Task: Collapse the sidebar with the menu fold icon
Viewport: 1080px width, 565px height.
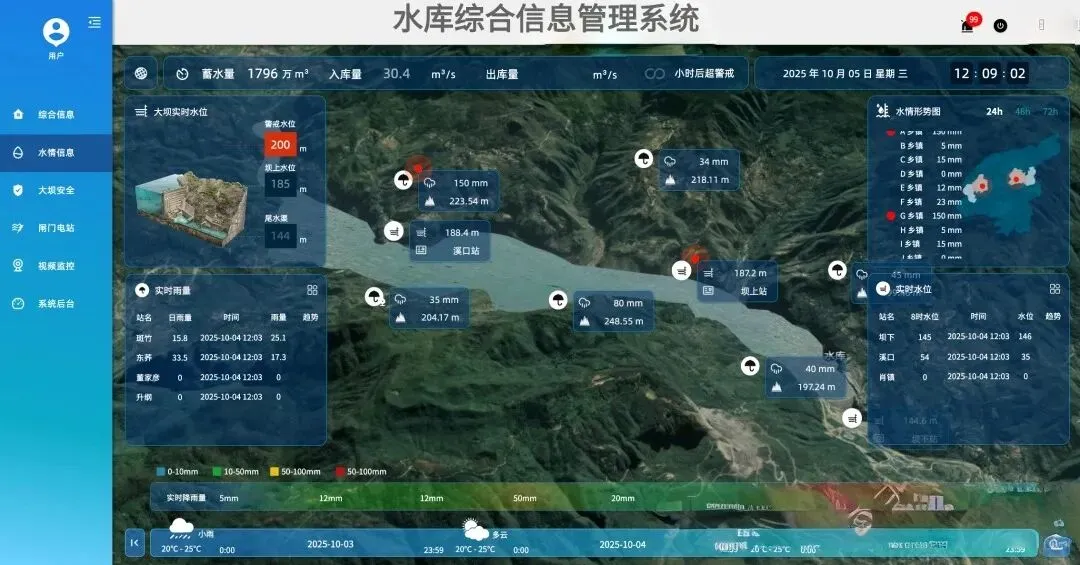Action: tap(94, 23)
